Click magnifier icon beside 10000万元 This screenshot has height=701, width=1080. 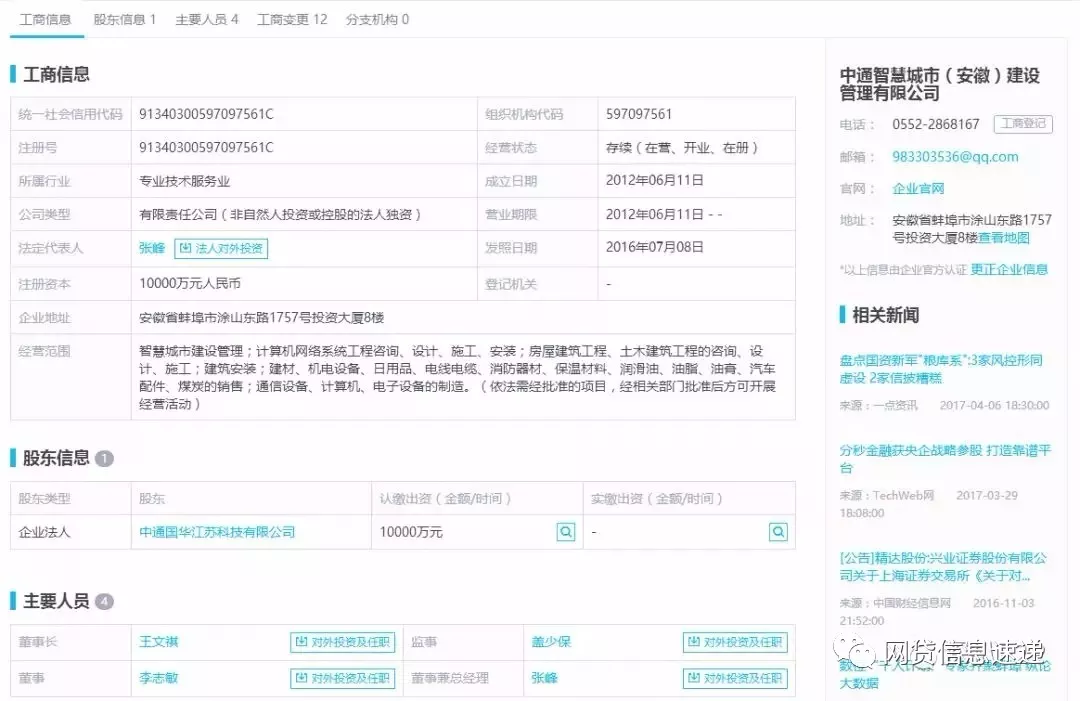(565, 532)
